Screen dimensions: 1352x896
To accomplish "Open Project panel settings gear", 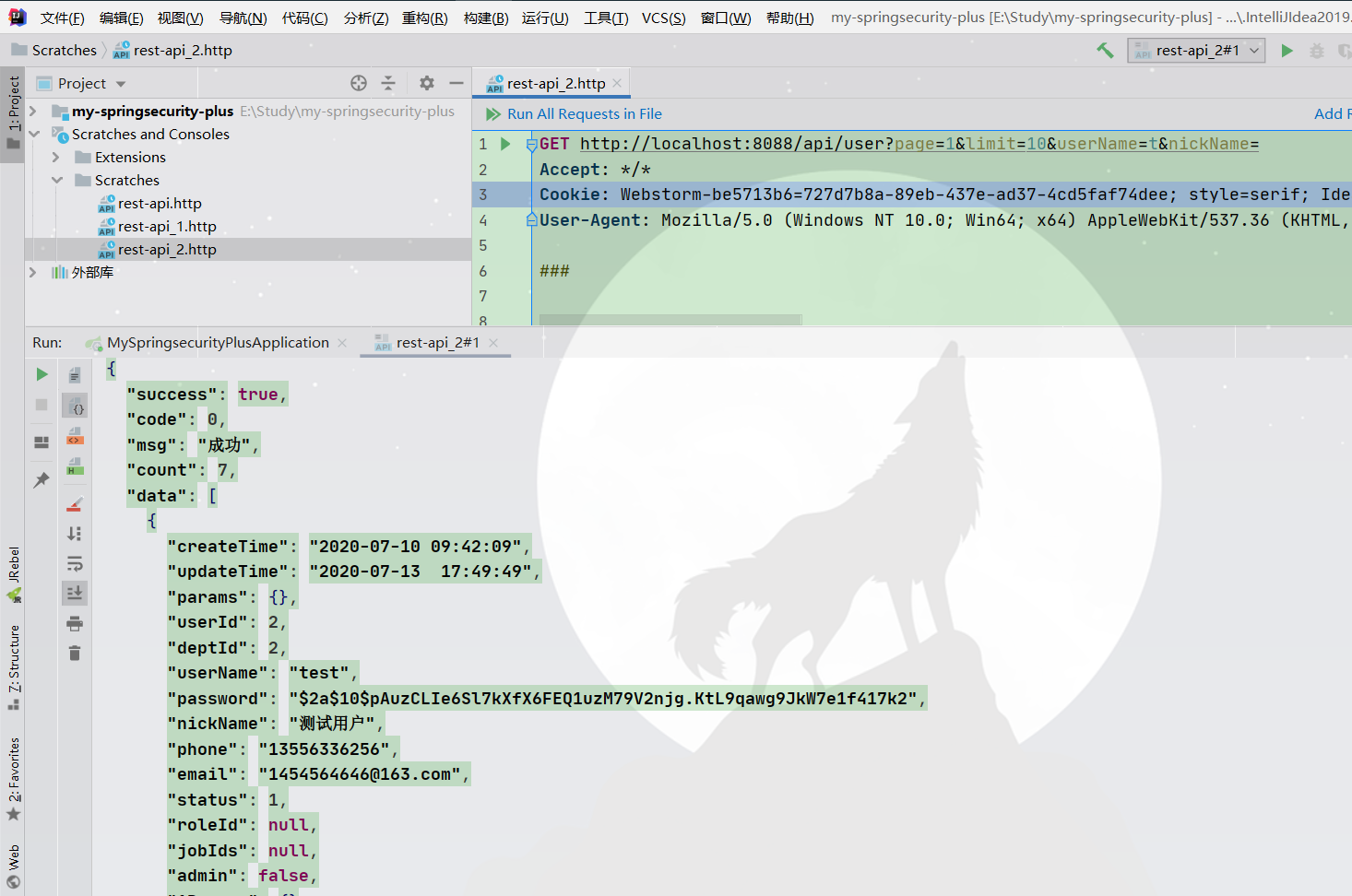I will (x=426, y=83).
